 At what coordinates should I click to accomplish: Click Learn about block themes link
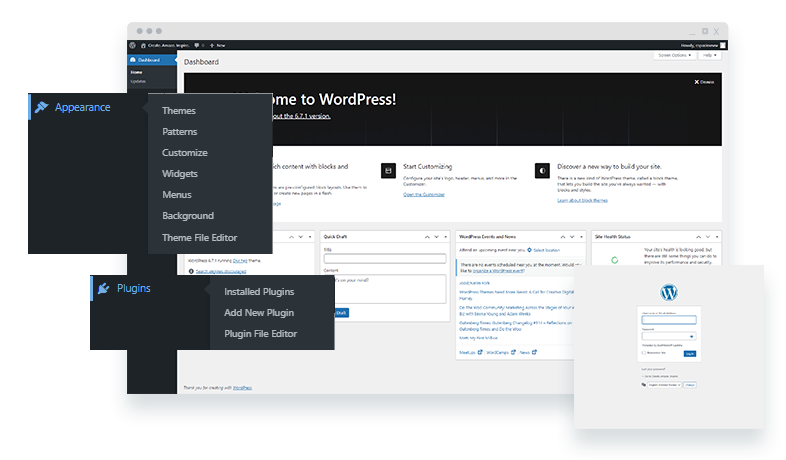pos(582,200)
